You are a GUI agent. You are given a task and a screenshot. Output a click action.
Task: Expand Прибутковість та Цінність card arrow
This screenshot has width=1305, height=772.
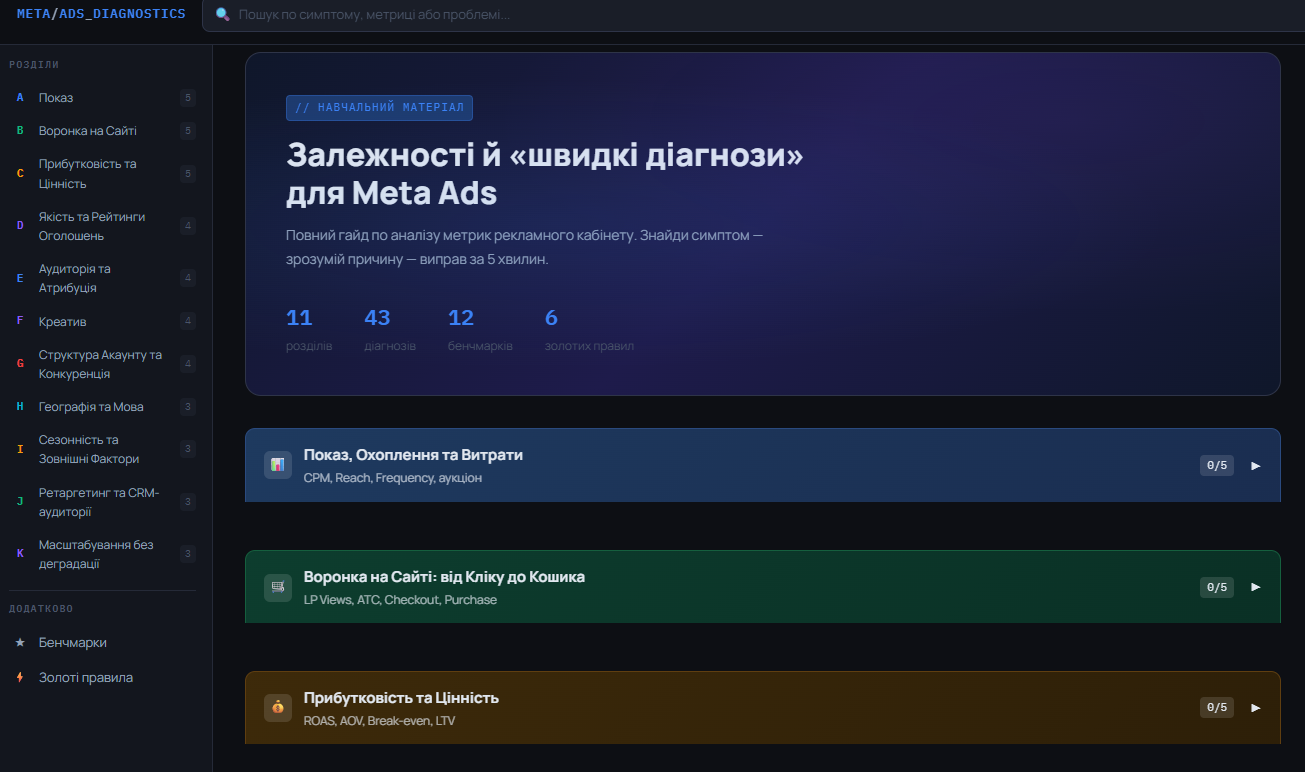pyautogui.click(x=1256, y=708)
